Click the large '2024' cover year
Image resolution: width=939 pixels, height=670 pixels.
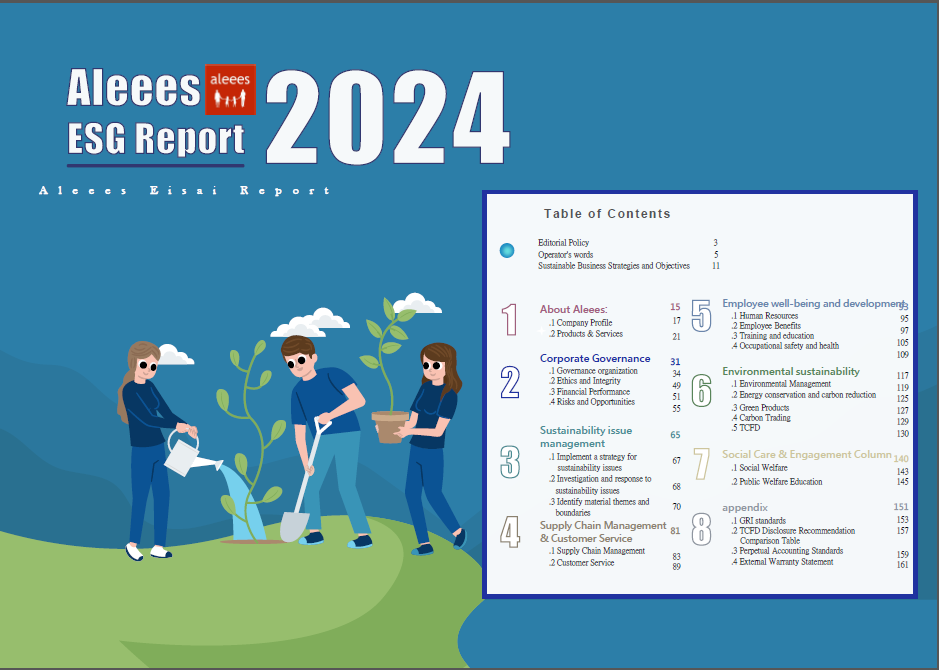point(387,117)
